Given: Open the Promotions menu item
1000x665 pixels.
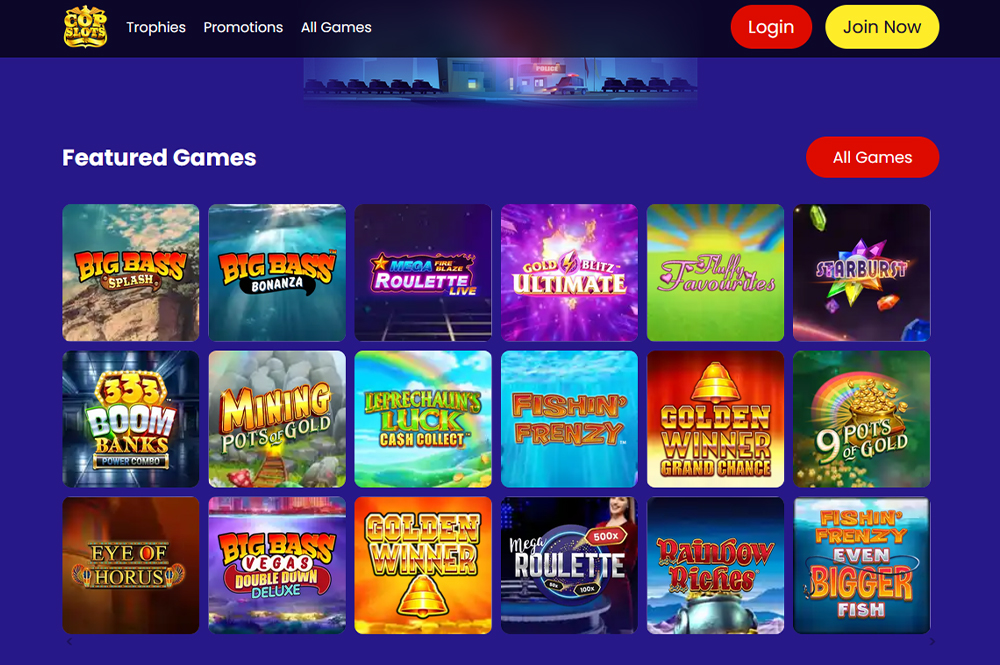Looking at the screenshot, I should coord(243,27).
